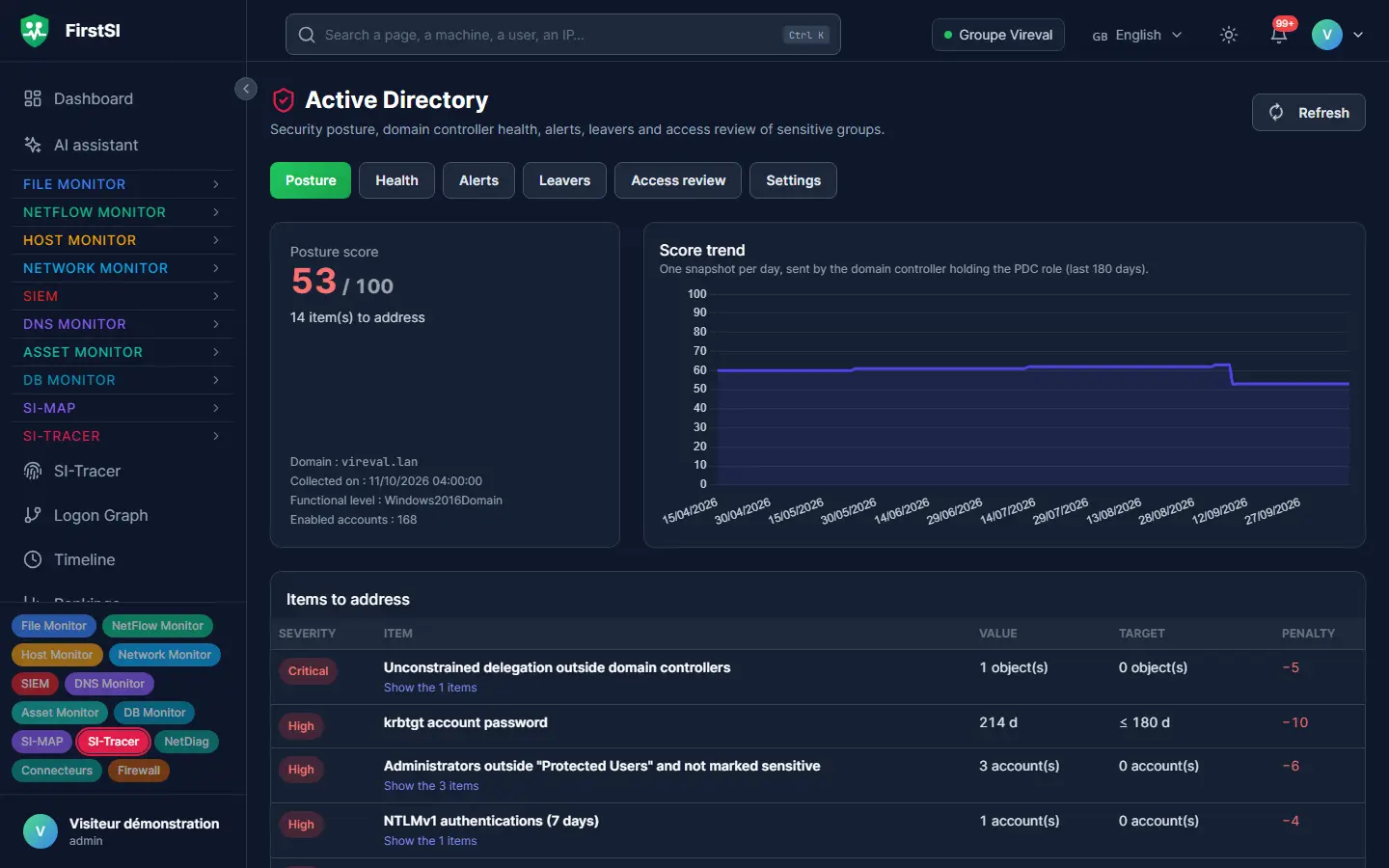Focus the search page, machine, user field
Image resolution: width=1389 pixels, height=868 pixels.
click(x=563, y=35)
